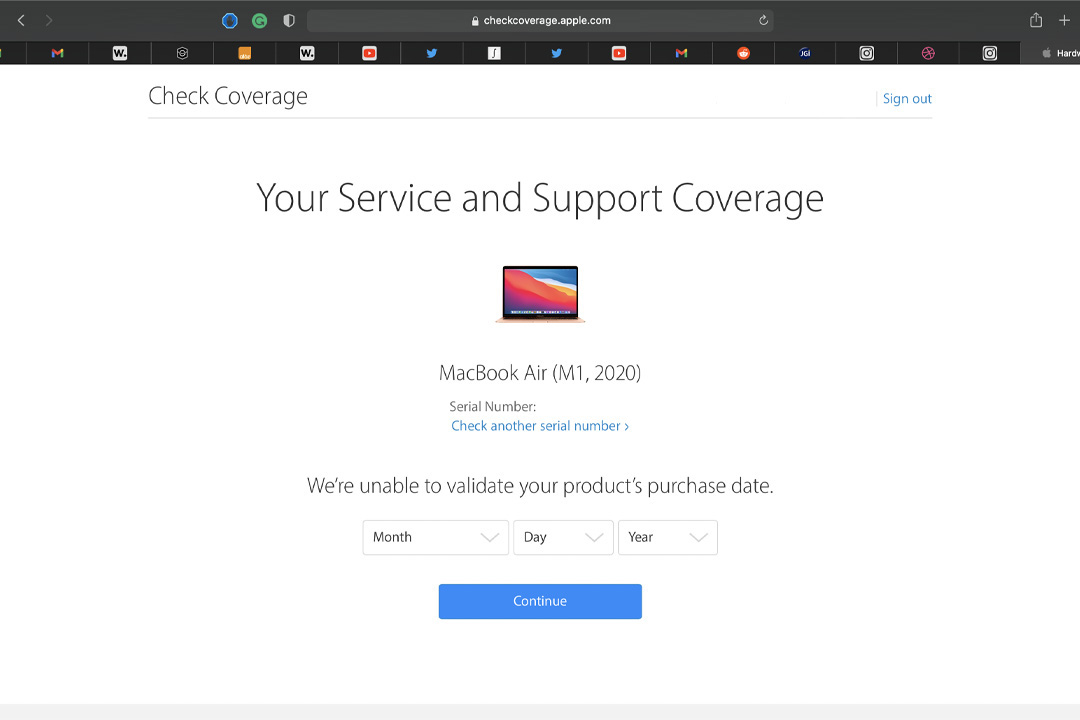
Task: Show the Privacy Report shield
Action: pyautogui.click(x=289, y=21)
